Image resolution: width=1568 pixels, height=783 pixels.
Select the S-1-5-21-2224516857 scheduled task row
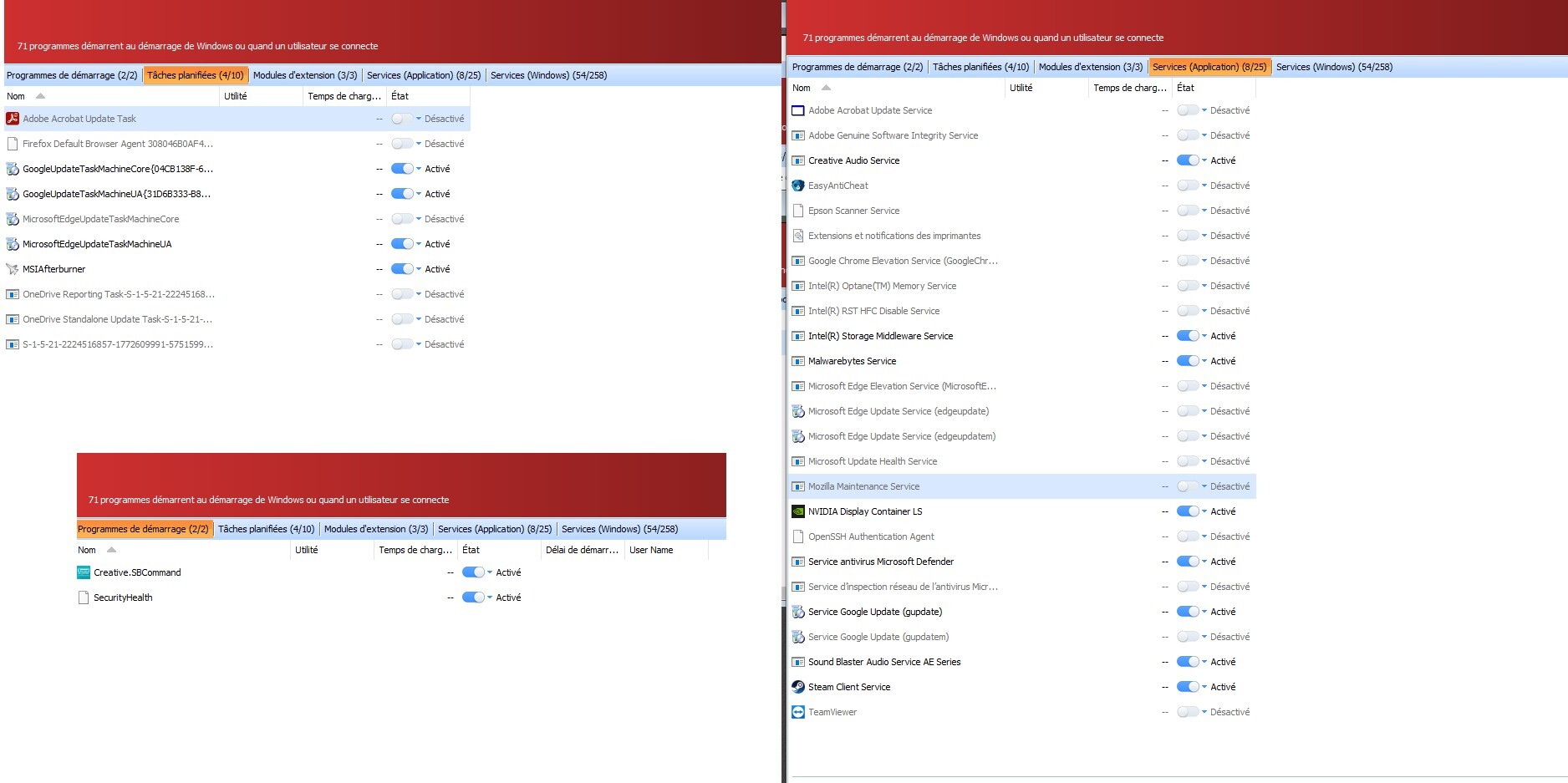[x=237, y=344]
